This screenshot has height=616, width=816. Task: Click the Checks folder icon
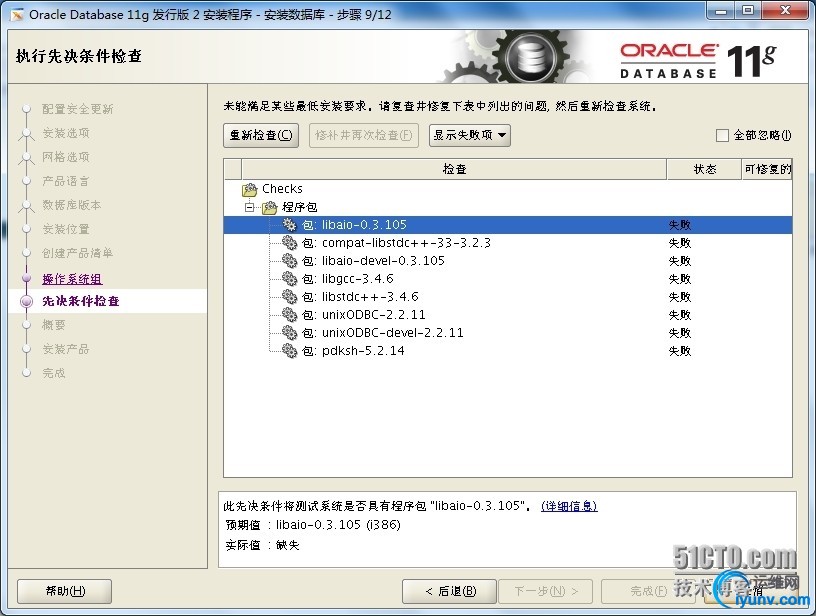click(250, 189)
